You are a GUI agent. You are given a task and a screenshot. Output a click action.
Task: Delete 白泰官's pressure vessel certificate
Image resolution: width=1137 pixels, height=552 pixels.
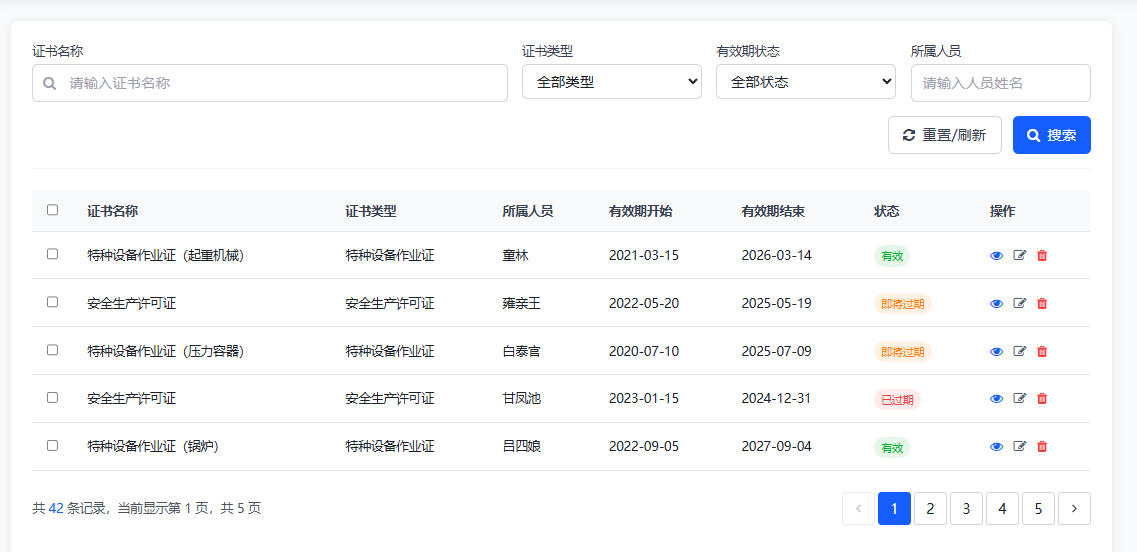[x=1042, y=352]
